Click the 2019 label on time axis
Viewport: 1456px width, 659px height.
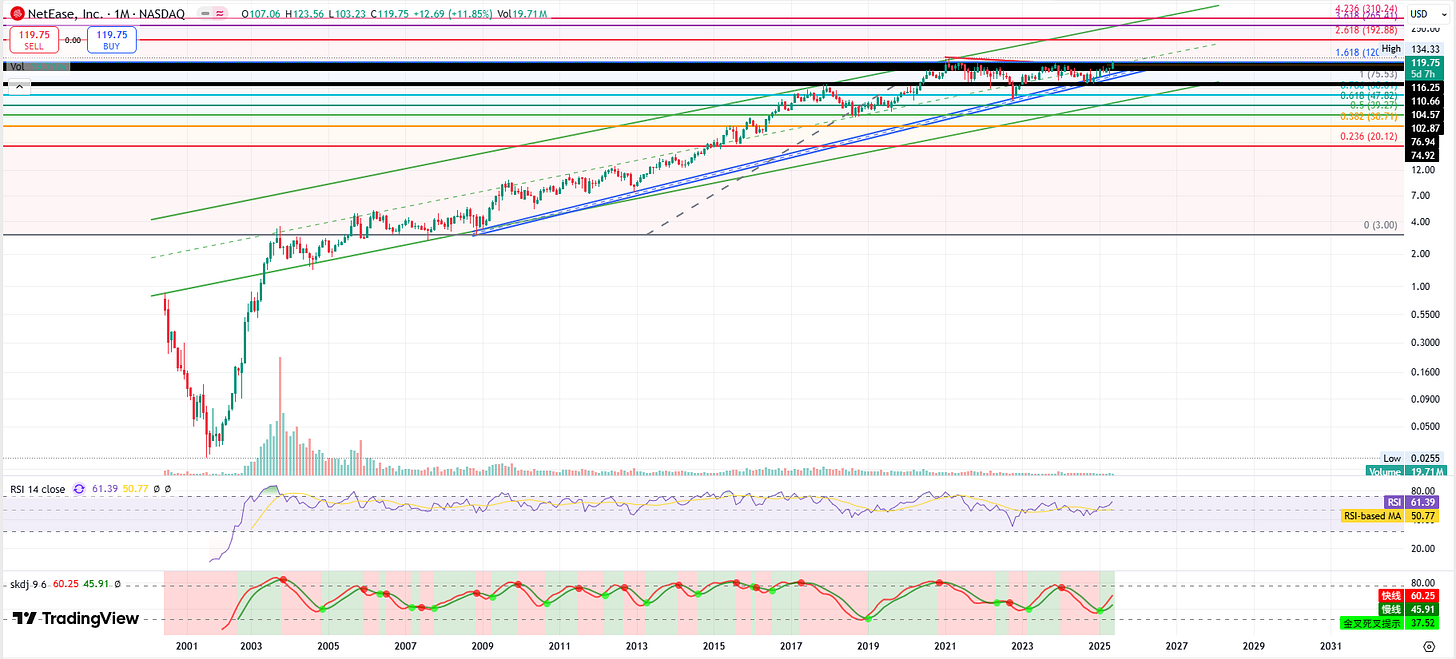868,648
